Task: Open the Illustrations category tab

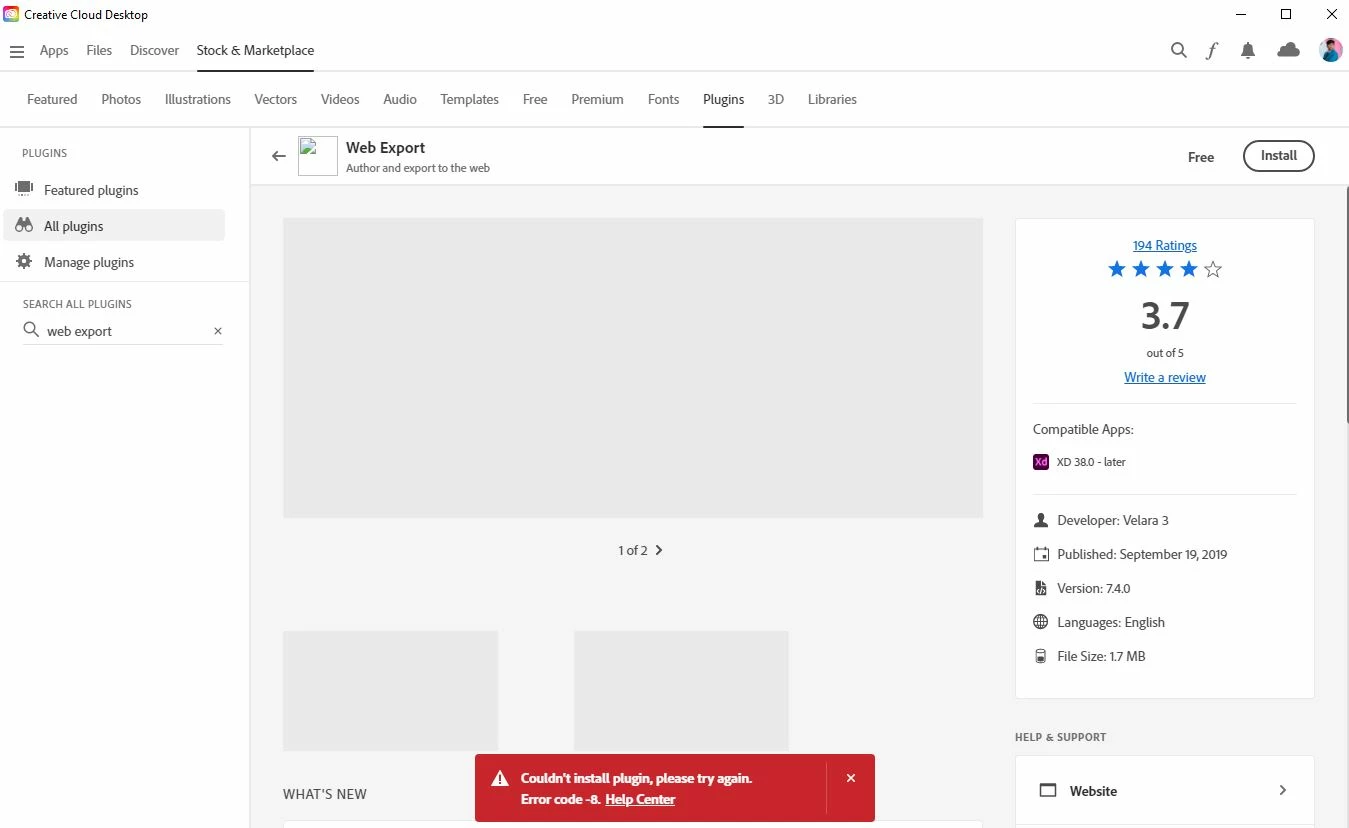Action: click(x=198, y=99)
